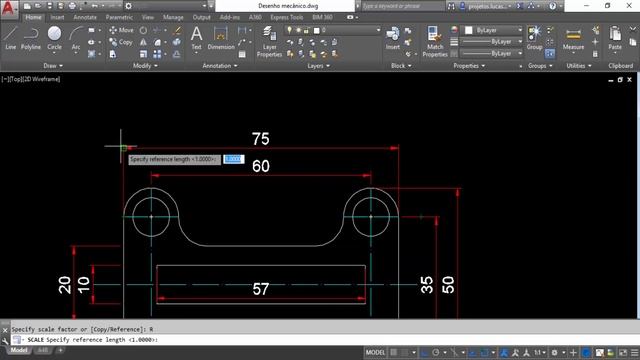640x360 pixels.
Task: Click the Insert block icon
Action: 393,38
